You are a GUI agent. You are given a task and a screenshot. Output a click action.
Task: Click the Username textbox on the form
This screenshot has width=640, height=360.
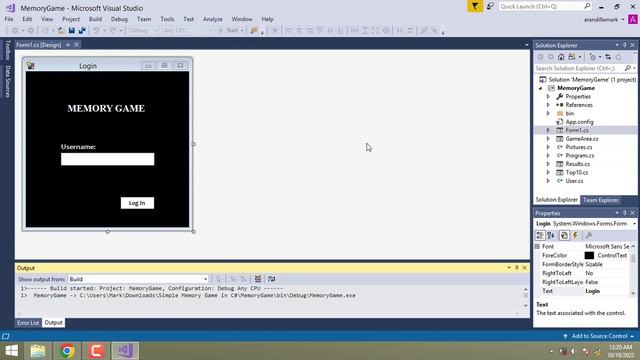[108, 159]
